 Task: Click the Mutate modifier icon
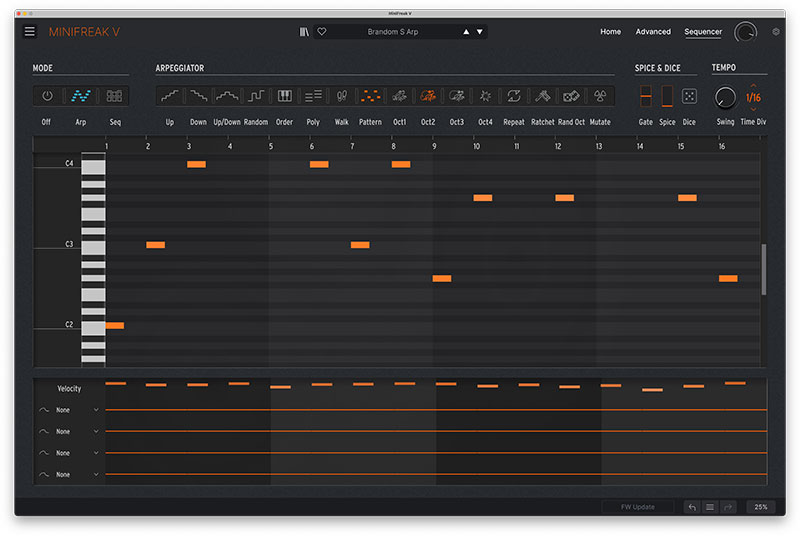pos(600,96)
